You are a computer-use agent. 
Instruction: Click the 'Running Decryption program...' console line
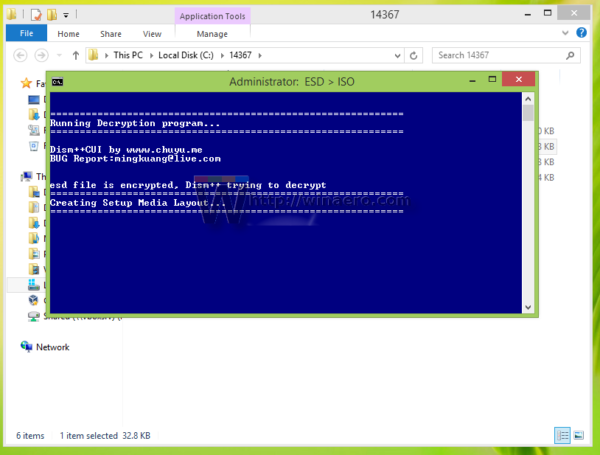click(135, 123)
